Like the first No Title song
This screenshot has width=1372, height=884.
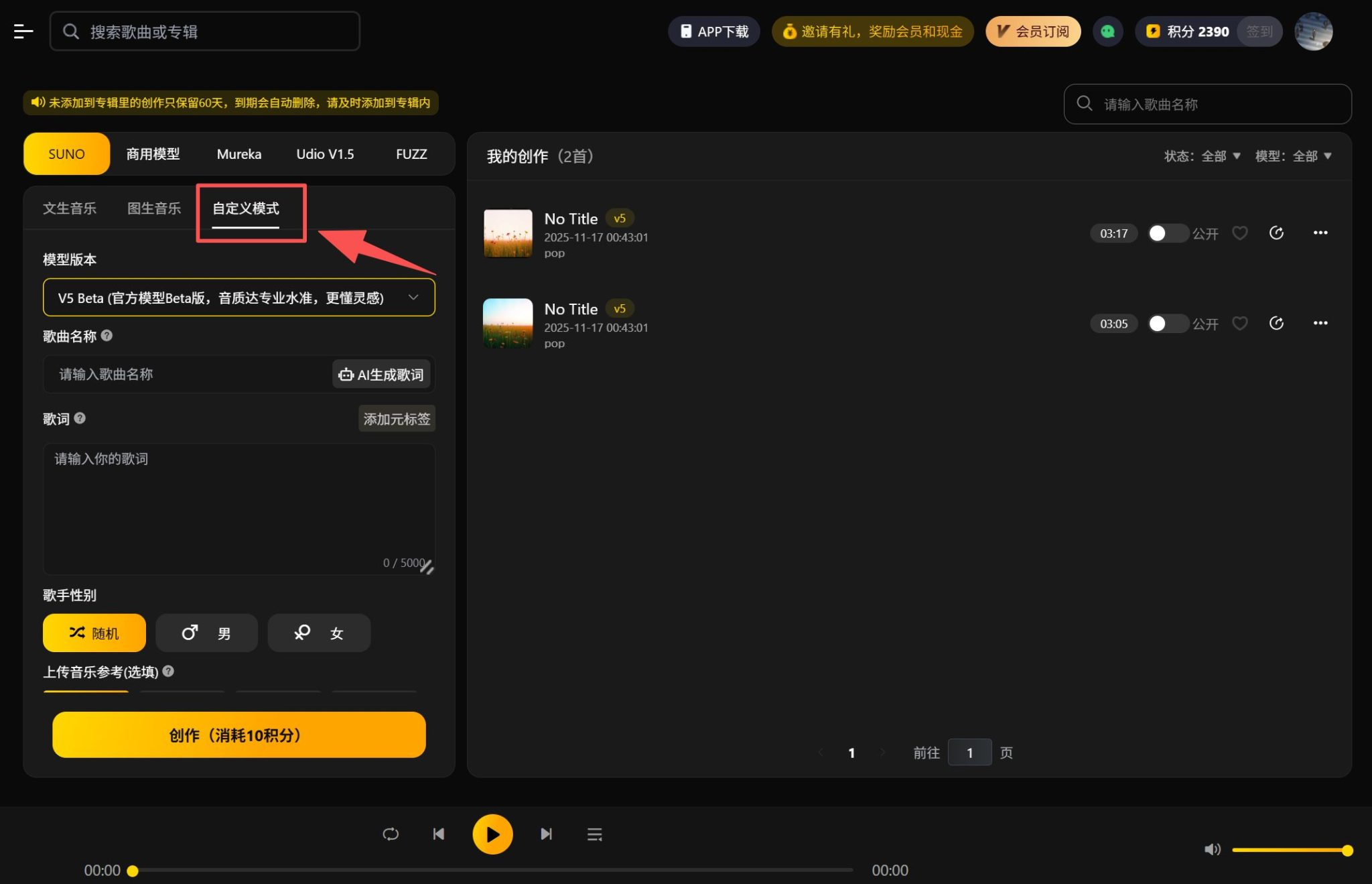coord(1240,233)
